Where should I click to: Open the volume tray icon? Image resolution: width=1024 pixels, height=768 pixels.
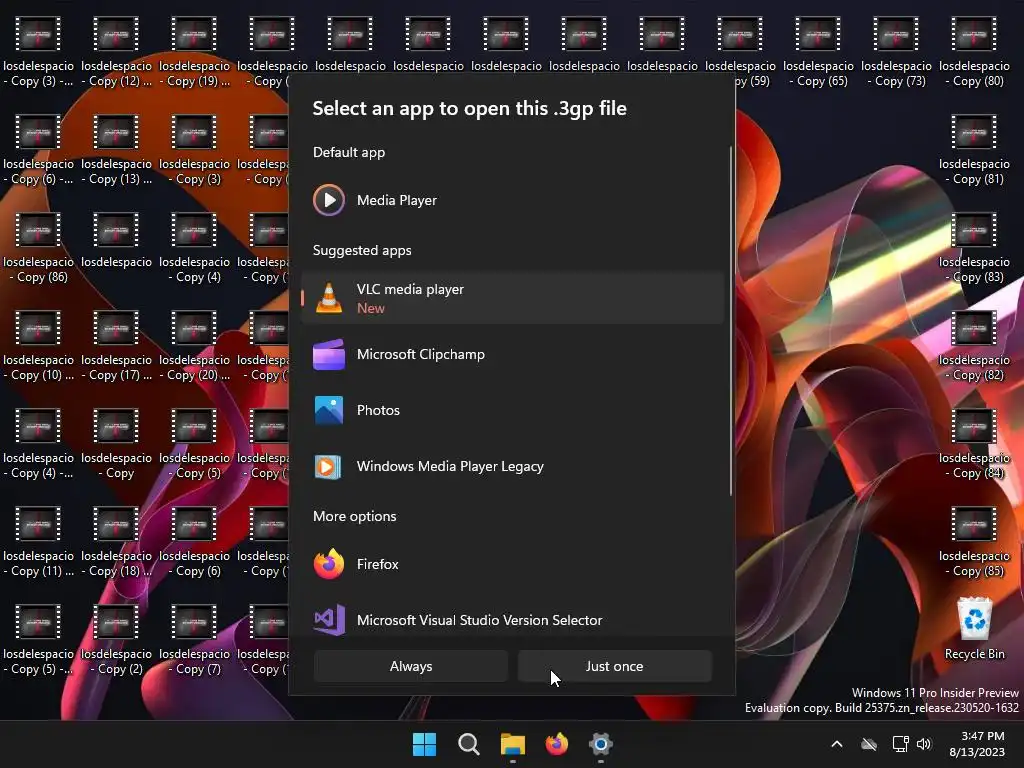[x=923, y=744]
